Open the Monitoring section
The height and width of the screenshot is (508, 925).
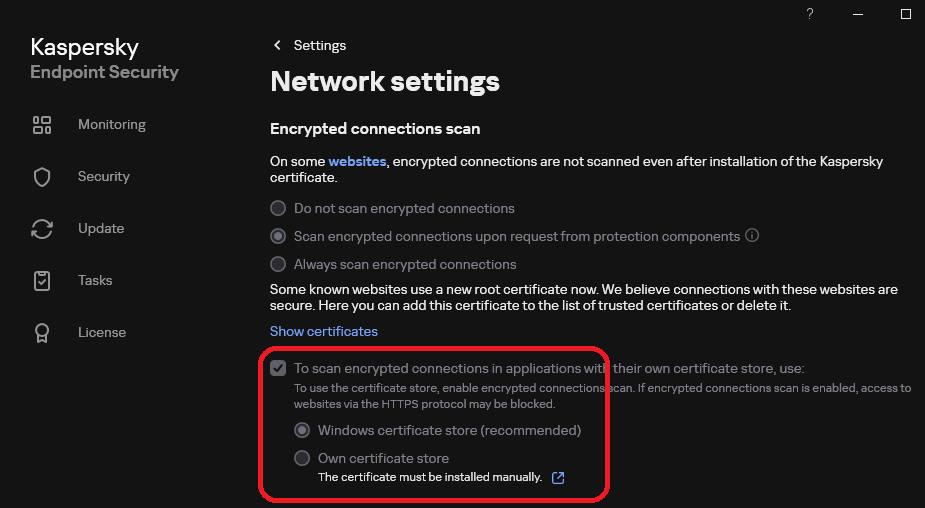(x=112, y=125)
